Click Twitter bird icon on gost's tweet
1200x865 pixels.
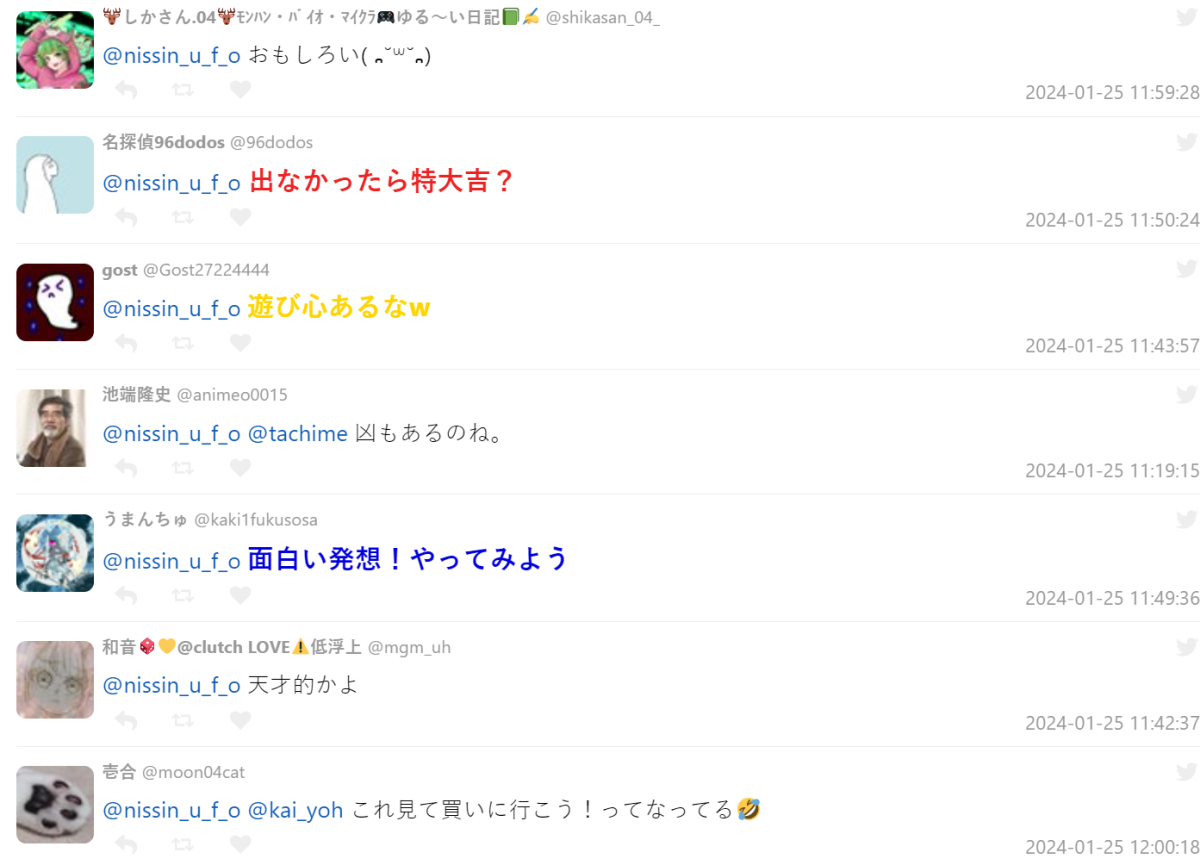point(1187,268)
